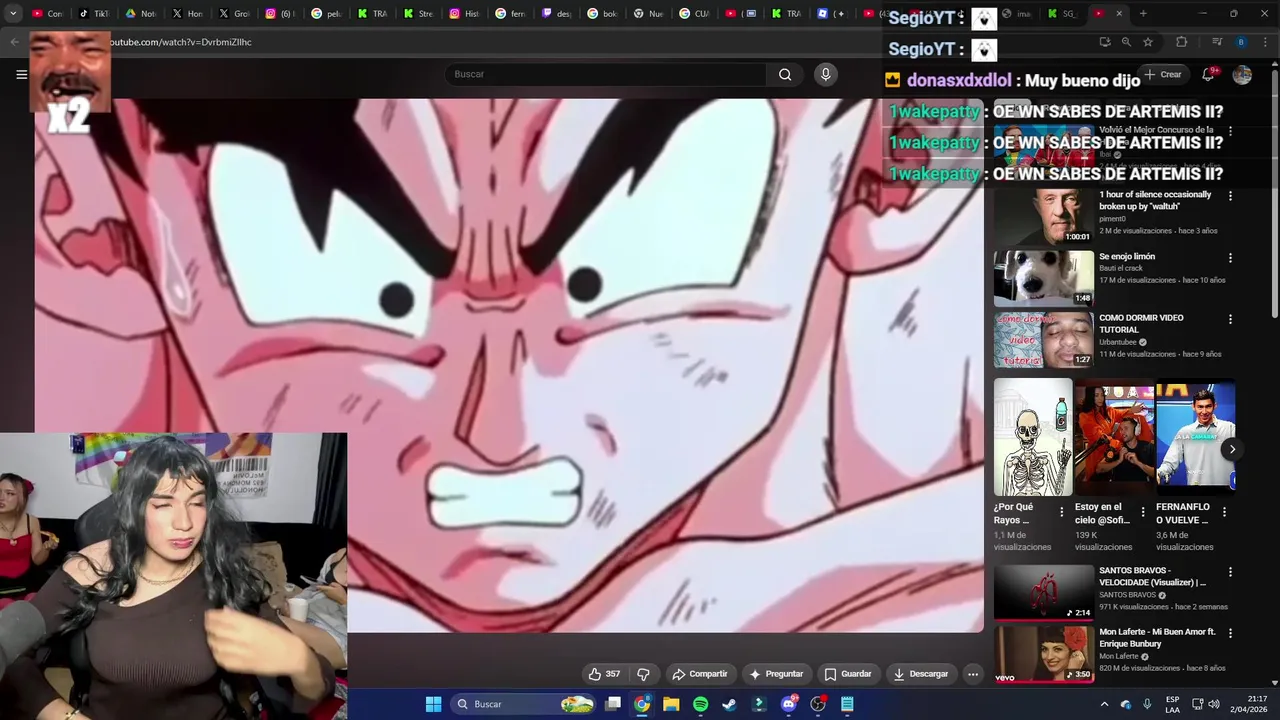Open Spotify from the taskbar

pyautogui.click(x=700, y=704)
